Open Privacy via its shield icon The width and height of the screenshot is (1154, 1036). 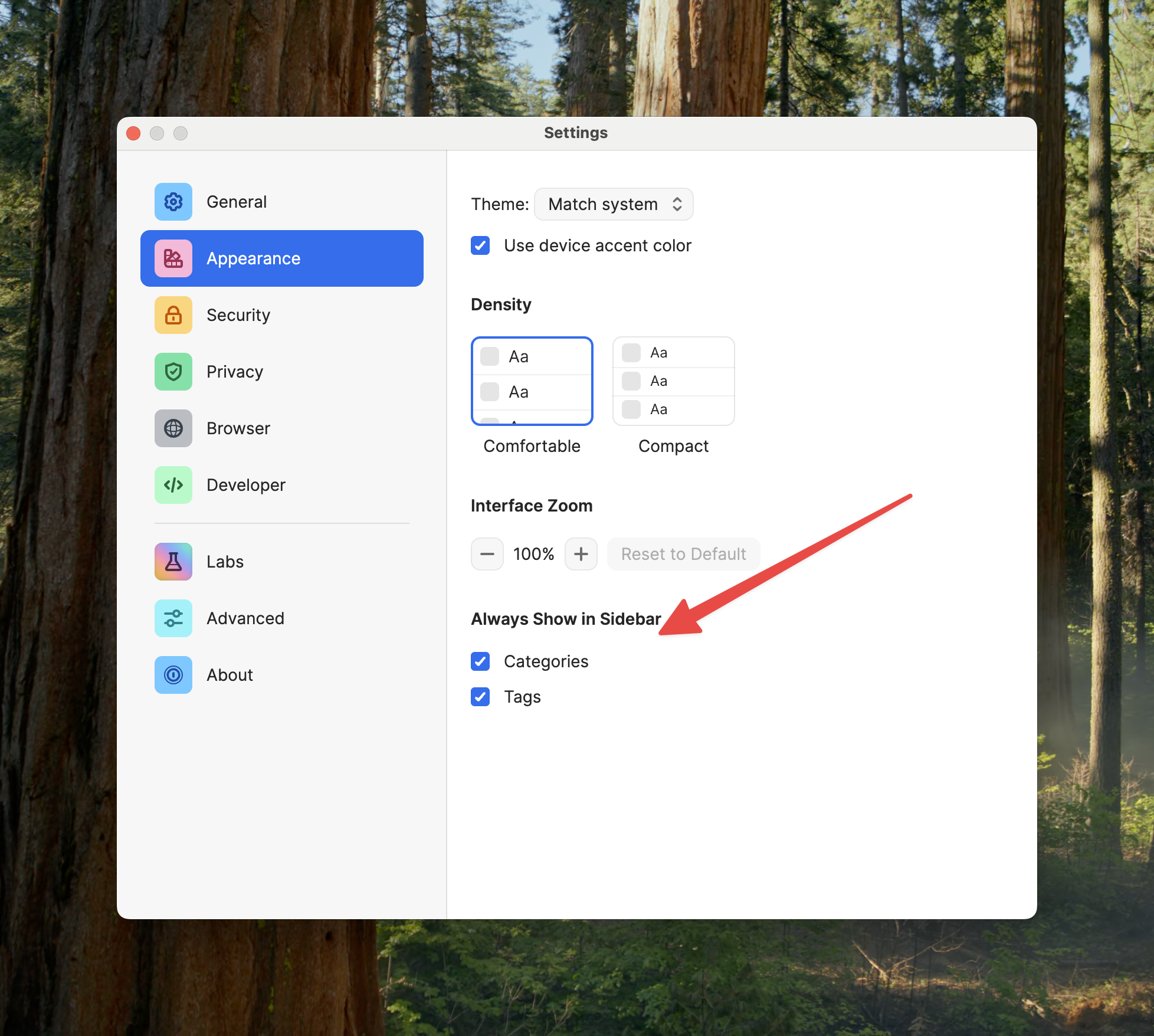point(173,372)
